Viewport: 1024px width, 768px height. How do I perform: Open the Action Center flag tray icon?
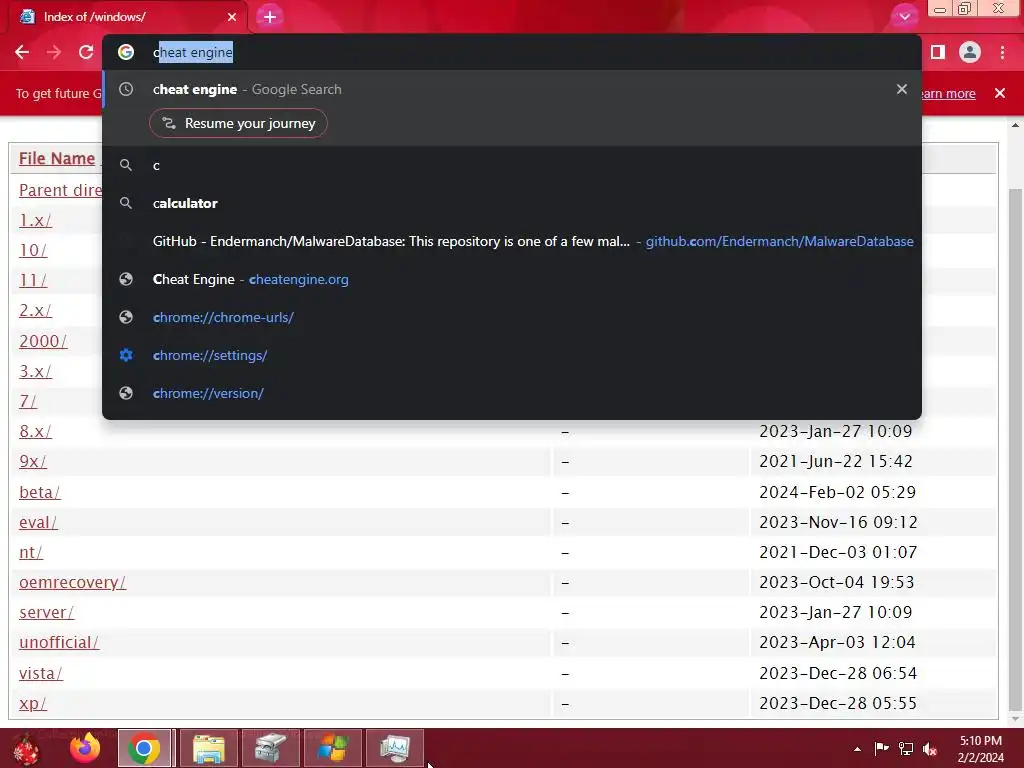point(882,748)
